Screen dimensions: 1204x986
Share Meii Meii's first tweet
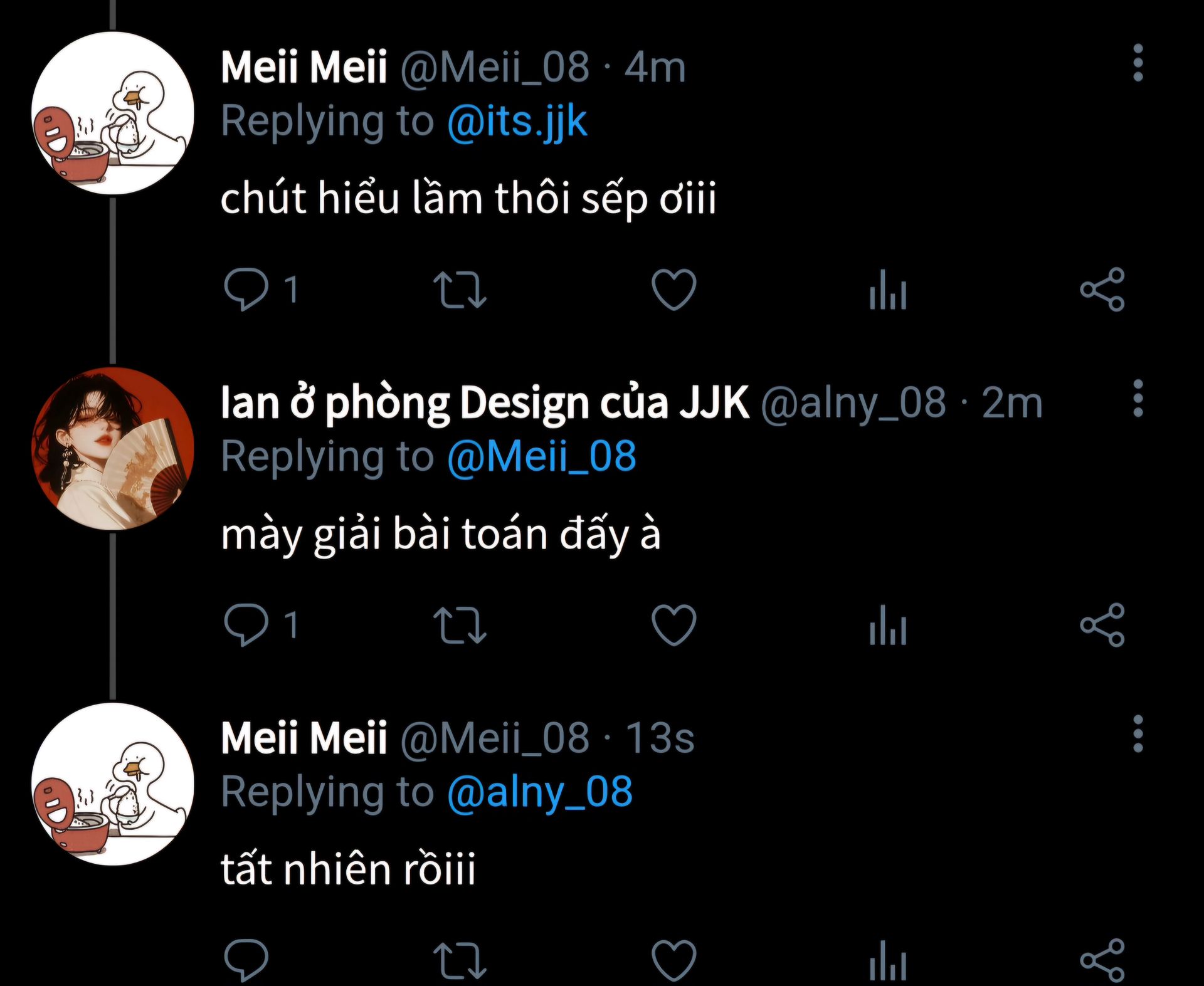[1102, 290]
